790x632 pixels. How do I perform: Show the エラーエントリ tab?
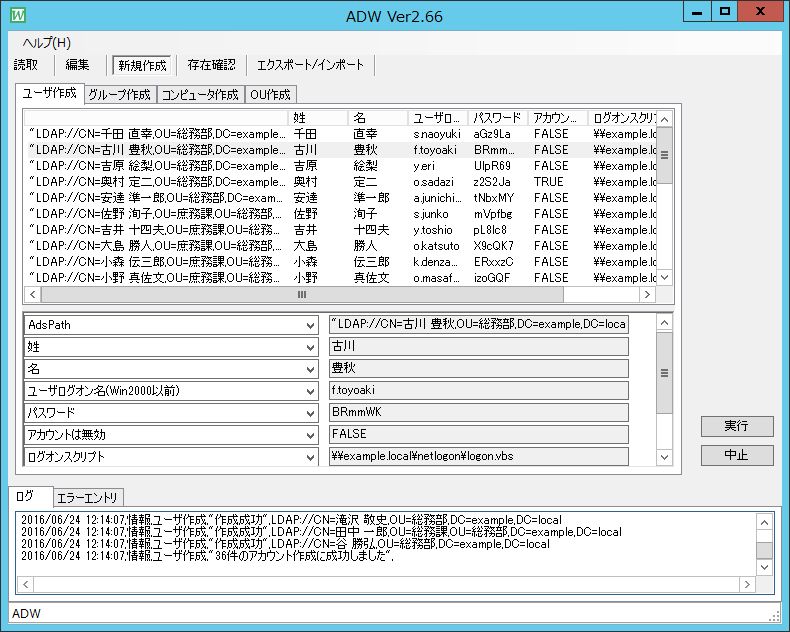click(88, 498)
